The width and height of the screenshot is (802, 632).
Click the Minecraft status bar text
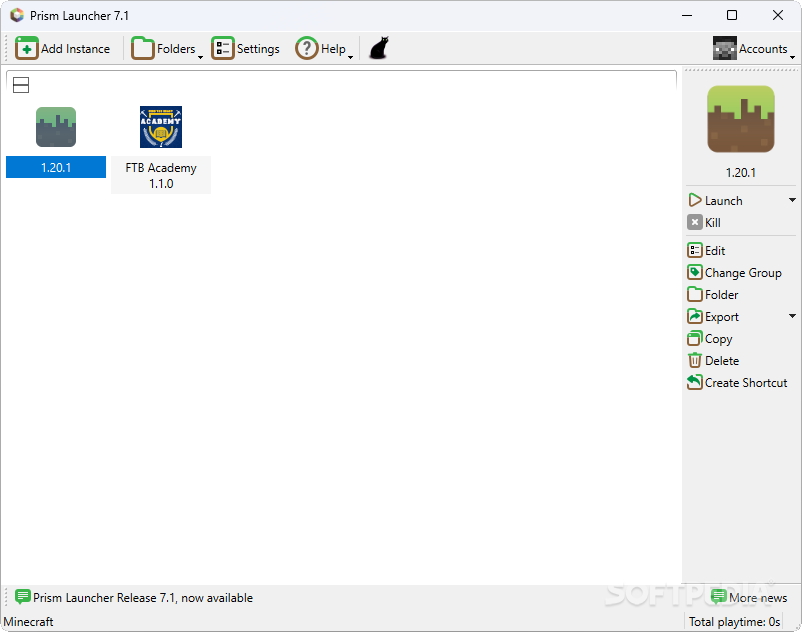[x=28, y=622]
